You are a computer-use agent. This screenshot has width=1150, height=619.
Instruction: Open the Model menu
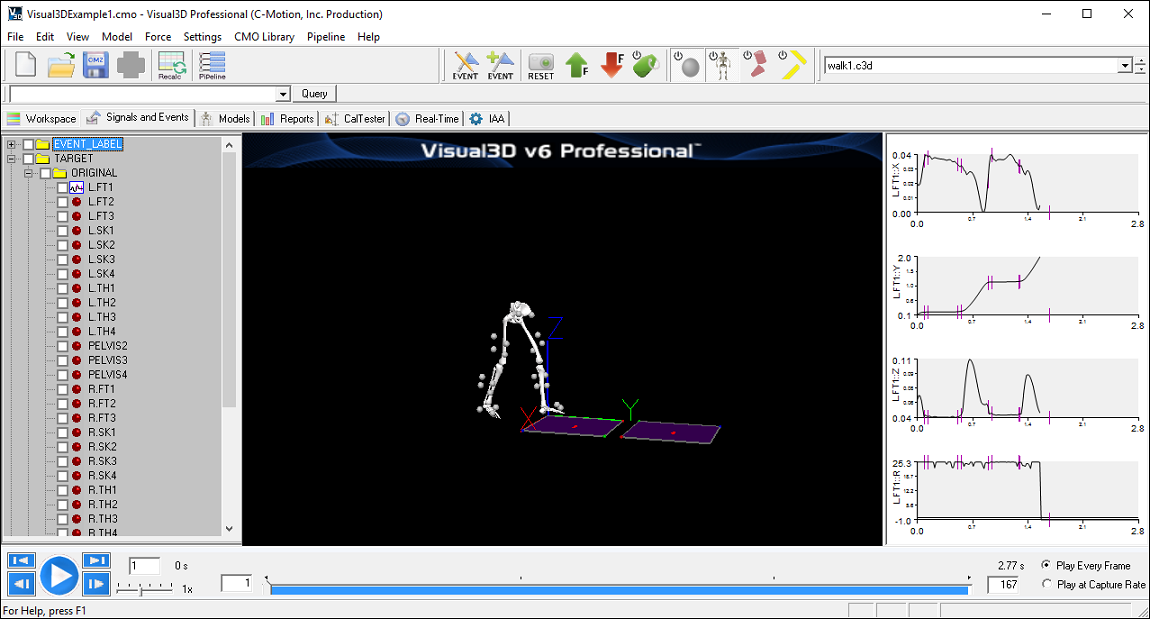pos(117,37)
